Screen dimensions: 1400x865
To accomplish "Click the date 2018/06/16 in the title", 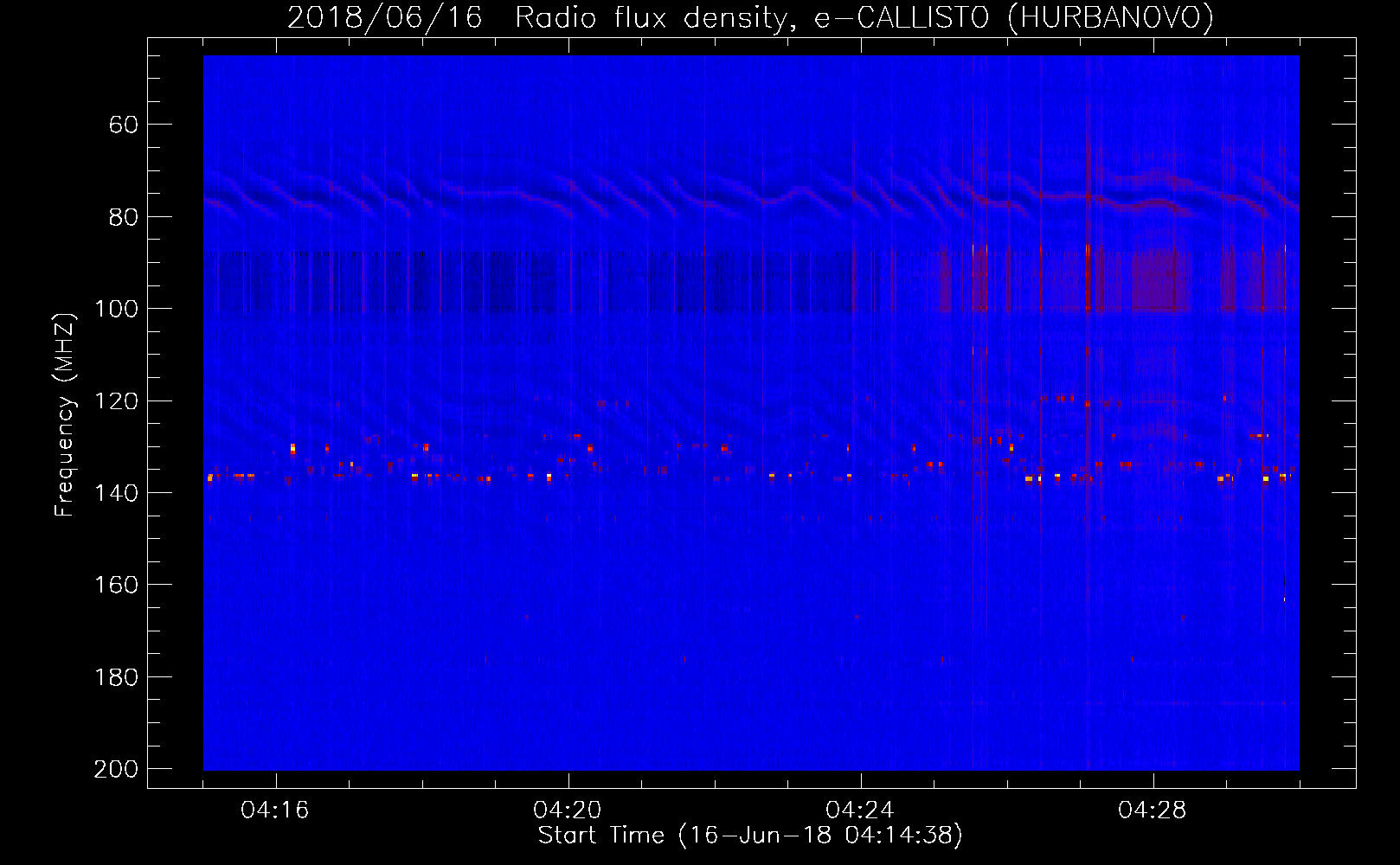I will point(384,18).
